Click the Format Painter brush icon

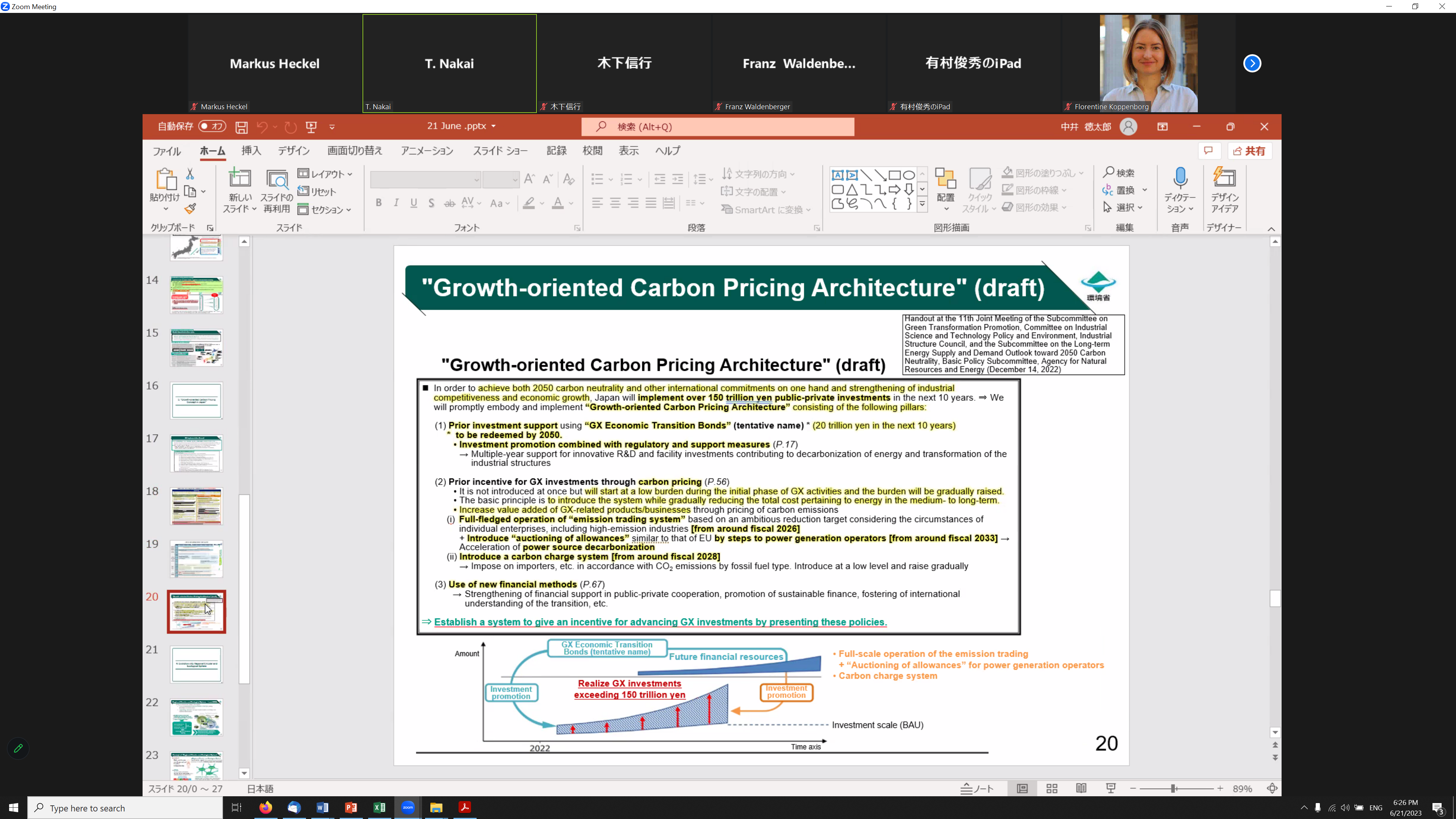tap(190, 209)
